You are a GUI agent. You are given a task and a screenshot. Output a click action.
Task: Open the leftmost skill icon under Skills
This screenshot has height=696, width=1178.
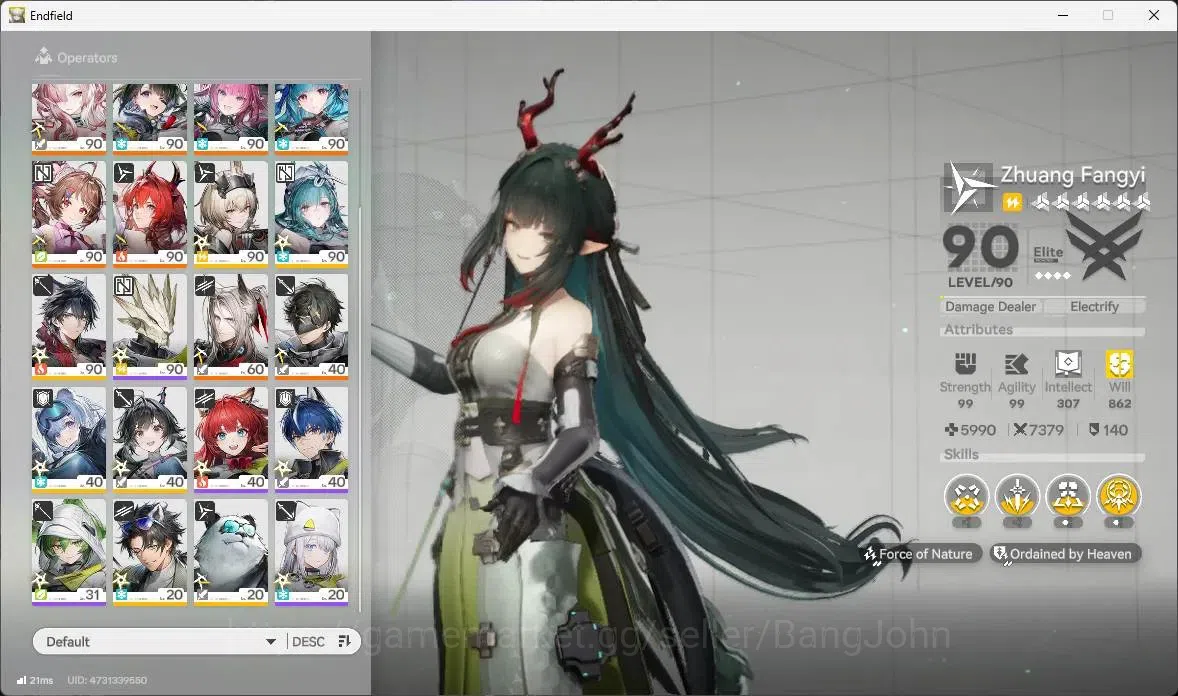(966, 496)
